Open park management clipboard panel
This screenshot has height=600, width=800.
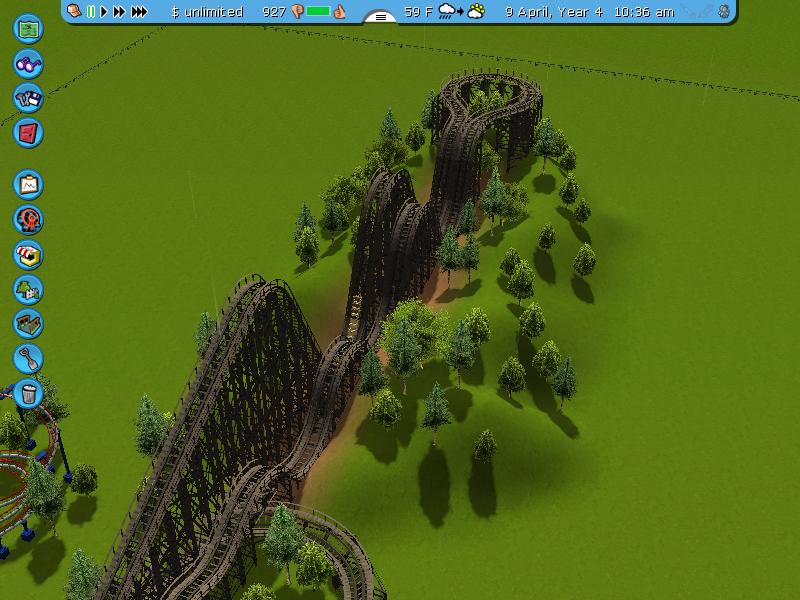28,184
